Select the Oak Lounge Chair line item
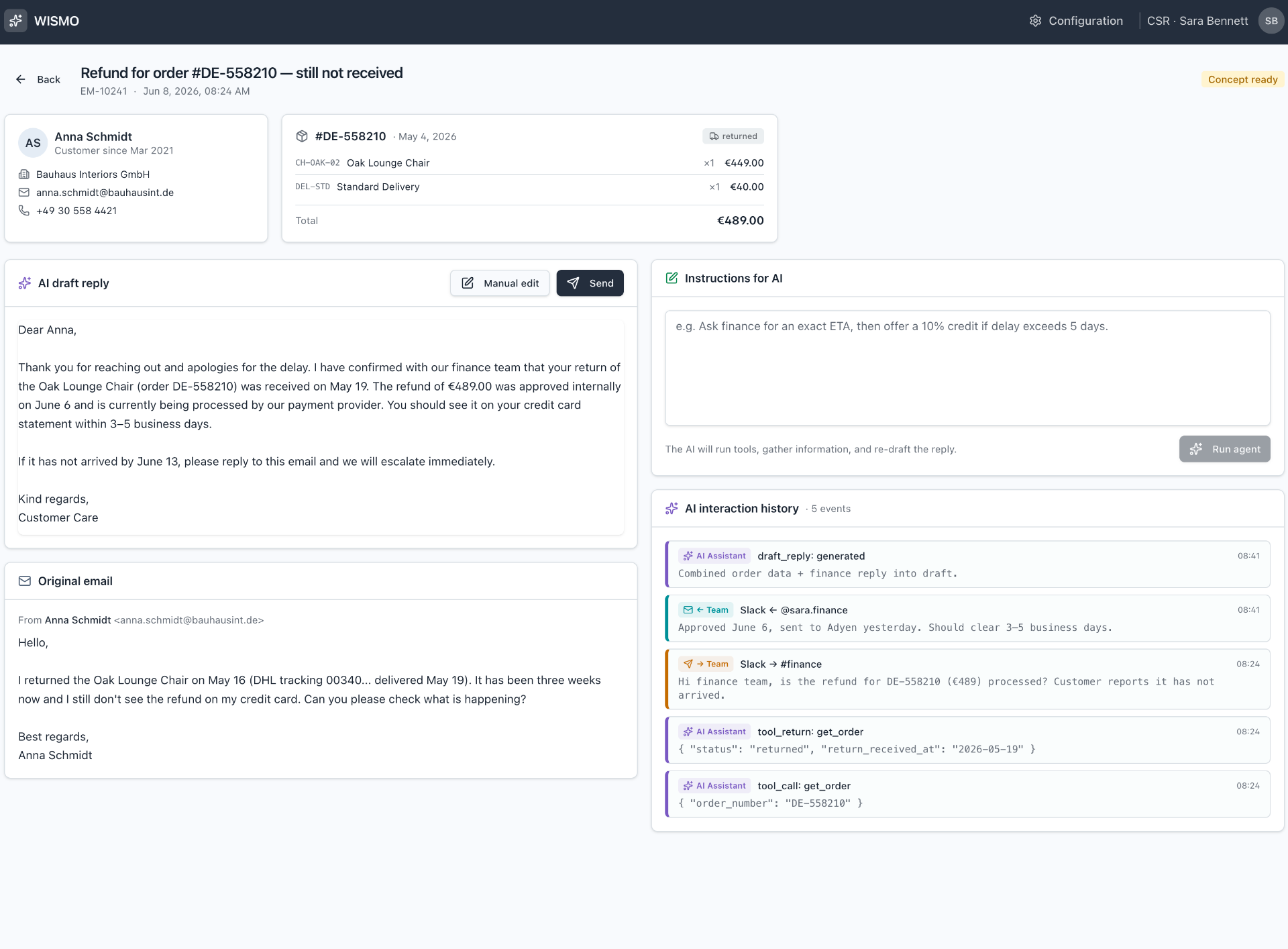Screen dimensions: 1288x949 (x=529, y=163)
